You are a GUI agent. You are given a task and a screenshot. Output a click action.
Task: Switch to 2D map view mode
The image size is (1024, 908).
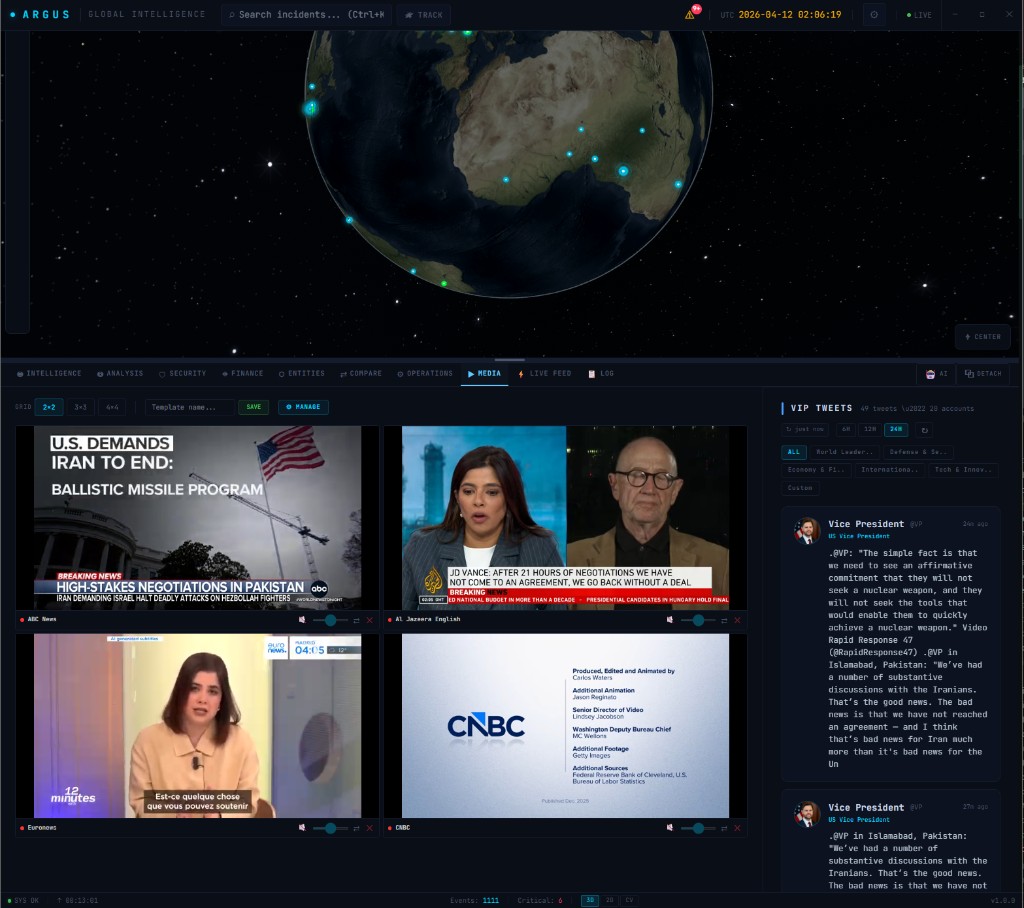click(x=609, y=900)
